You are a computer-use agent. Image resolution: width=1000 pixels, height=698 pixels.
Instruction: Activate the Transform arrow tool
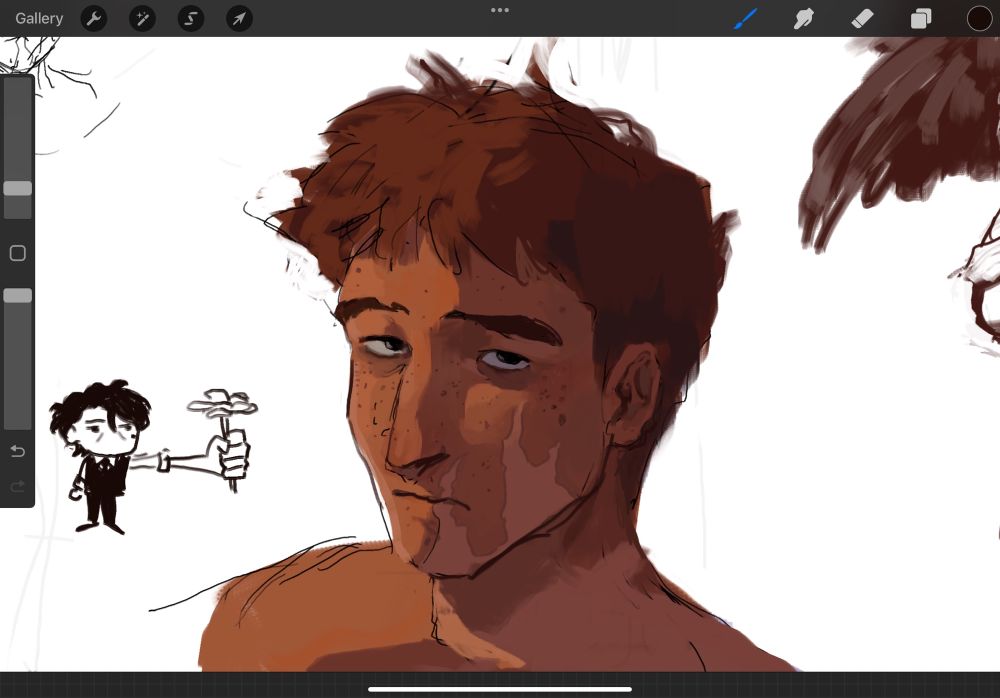(x=239, y=19)
